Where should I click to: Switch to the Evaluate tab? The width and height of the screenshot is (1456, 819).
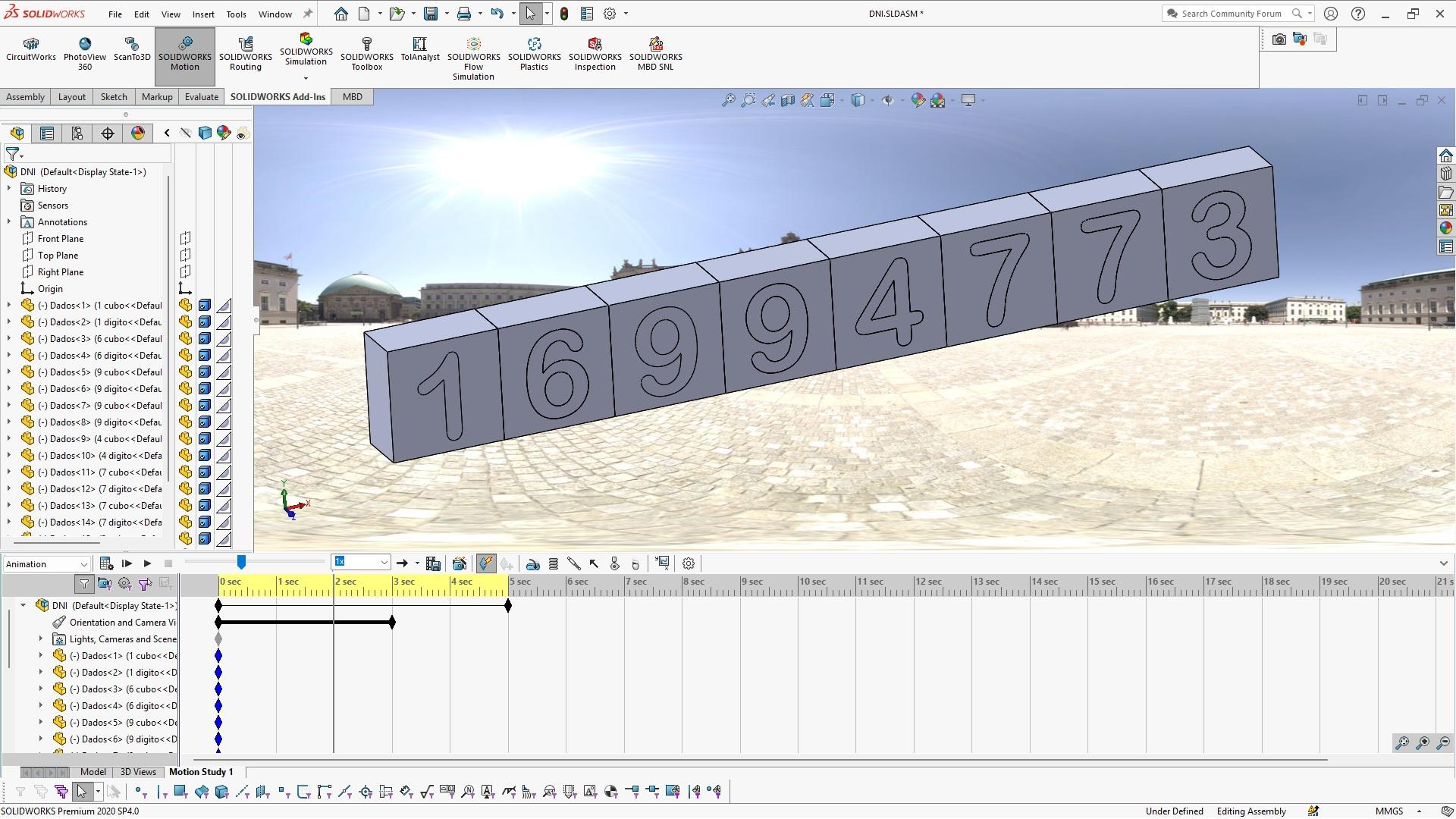tap(202, 97)
